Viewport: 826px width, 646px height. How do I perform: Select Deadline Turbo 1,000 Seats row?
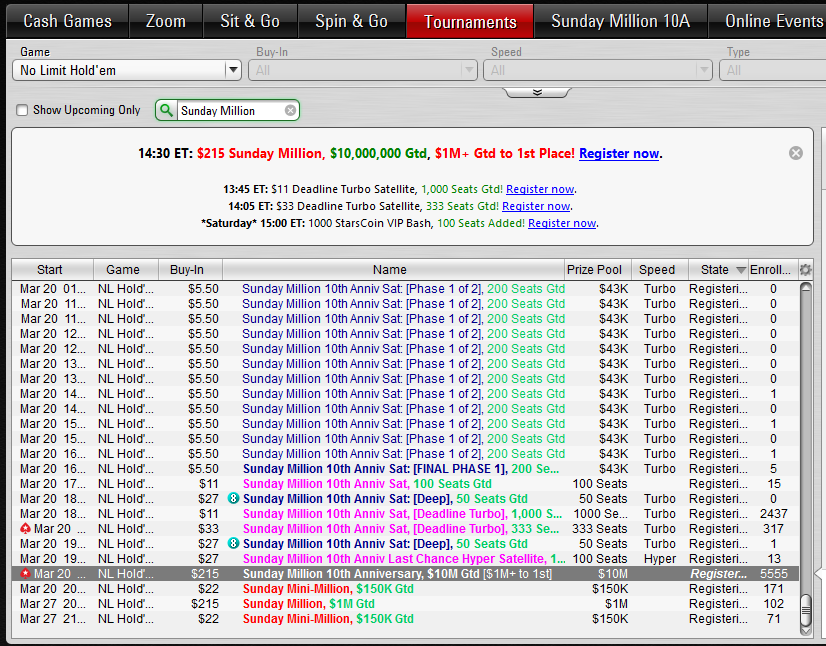(405, 514)
